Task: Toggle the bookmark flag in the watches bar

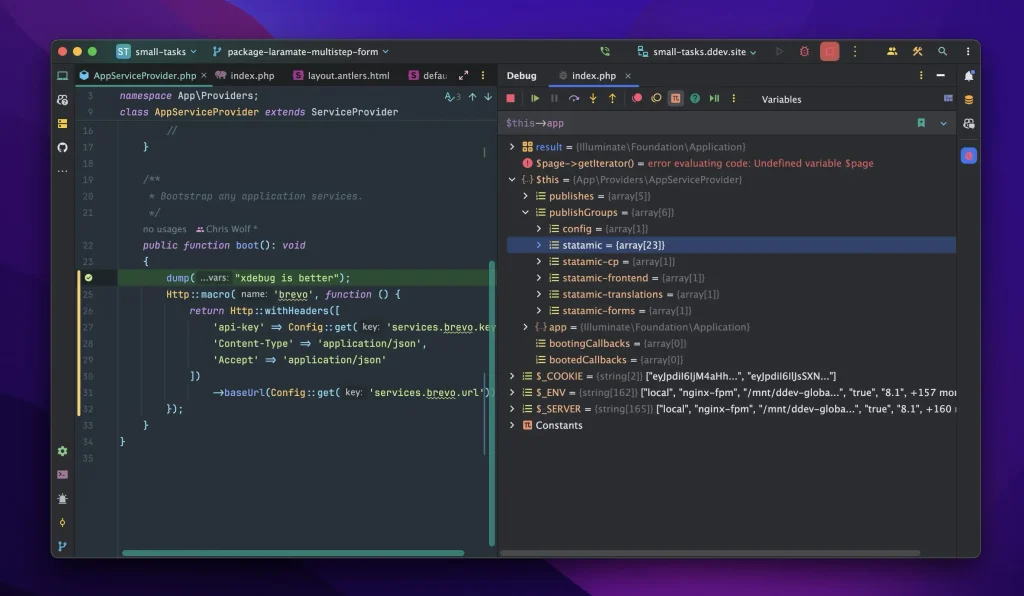Action: [922, 123]
